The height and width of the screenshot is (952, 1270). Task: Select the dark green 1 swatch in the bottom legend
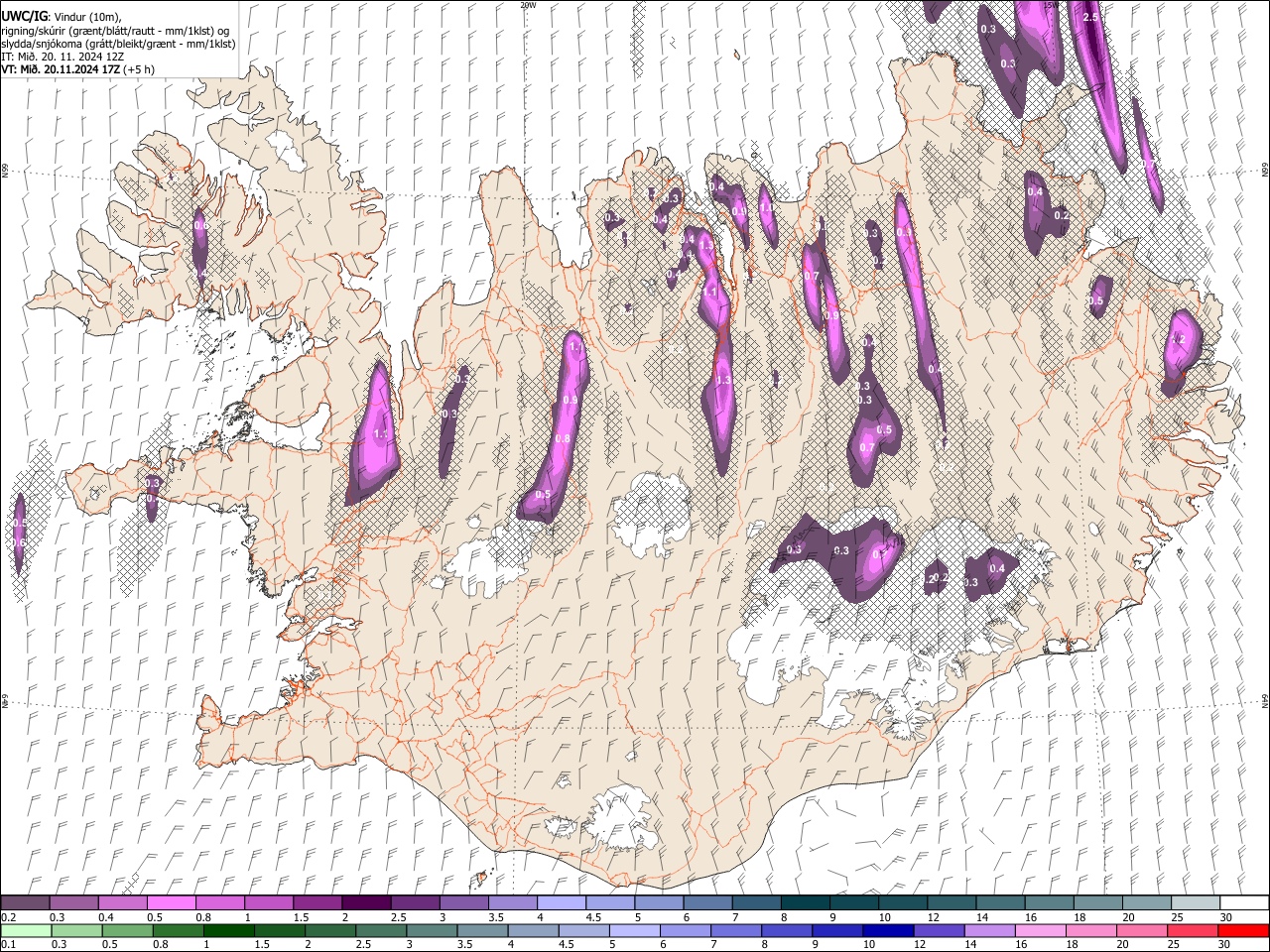point(229,931)
